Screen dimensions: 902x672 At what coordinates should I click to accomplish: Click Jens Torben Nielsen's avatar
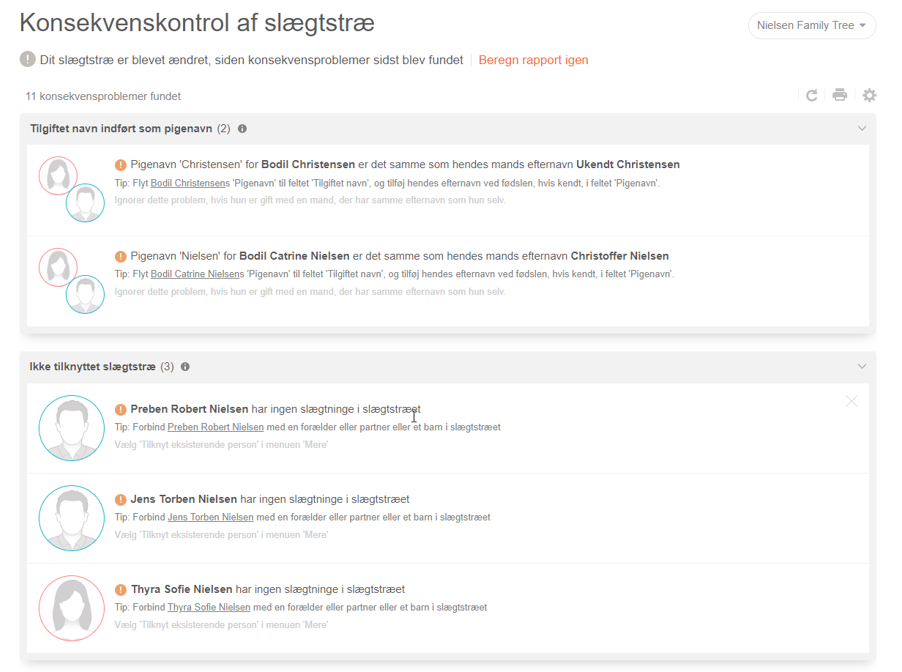click(x=72, y=518)
